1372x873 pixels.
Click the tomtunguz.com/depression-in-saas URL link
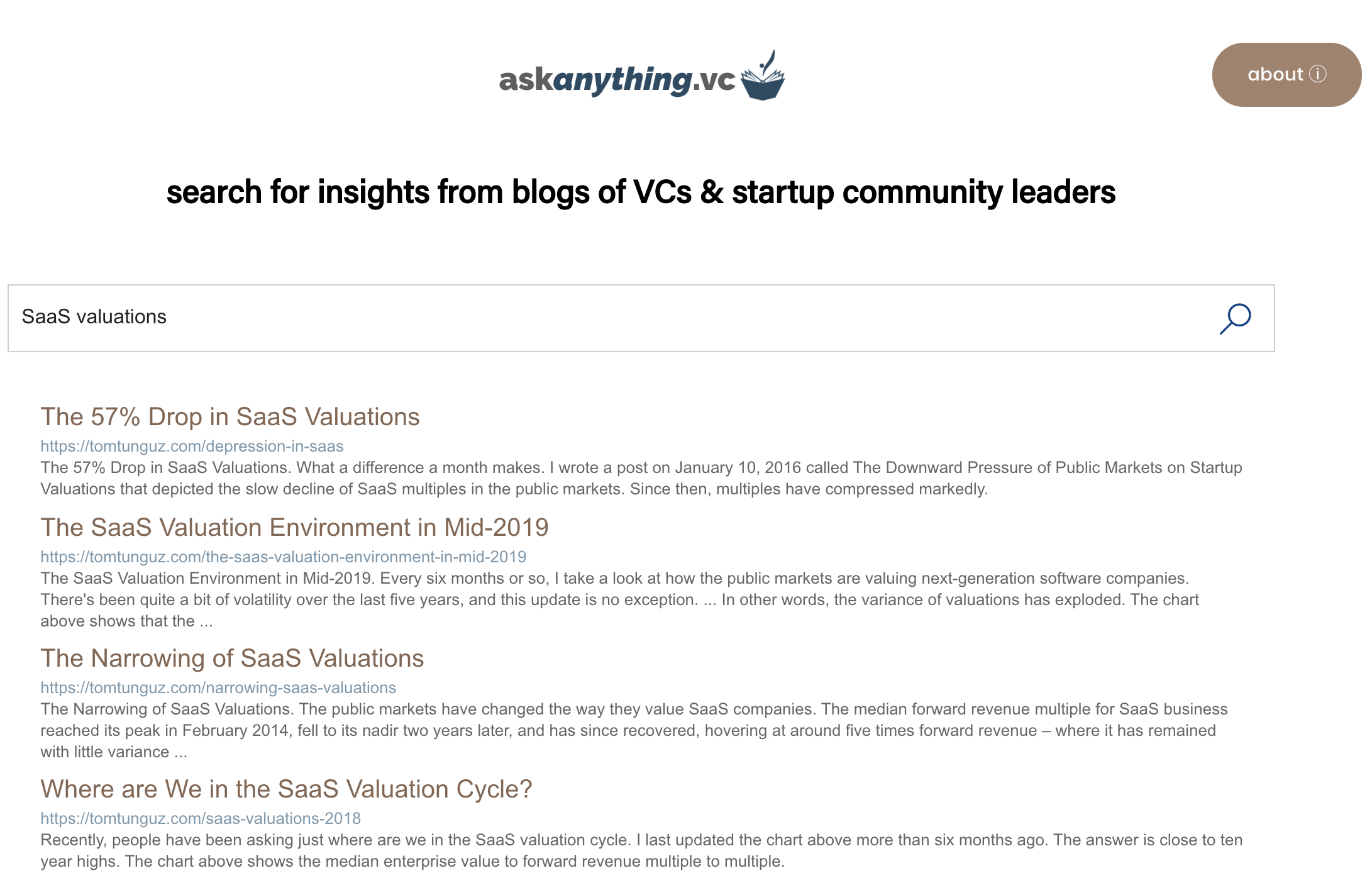coord(192,447)
